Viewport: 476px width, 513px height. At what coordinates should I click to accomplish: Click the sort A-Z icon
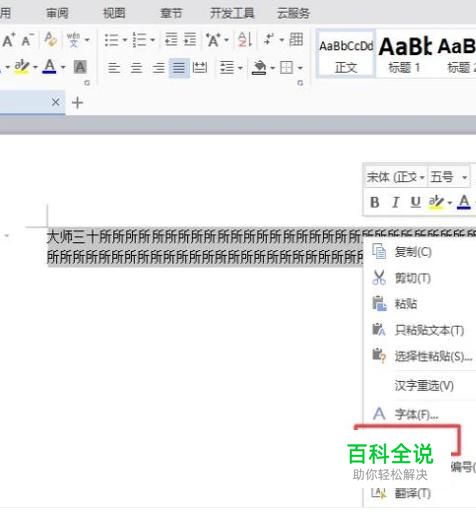point(245,40)
